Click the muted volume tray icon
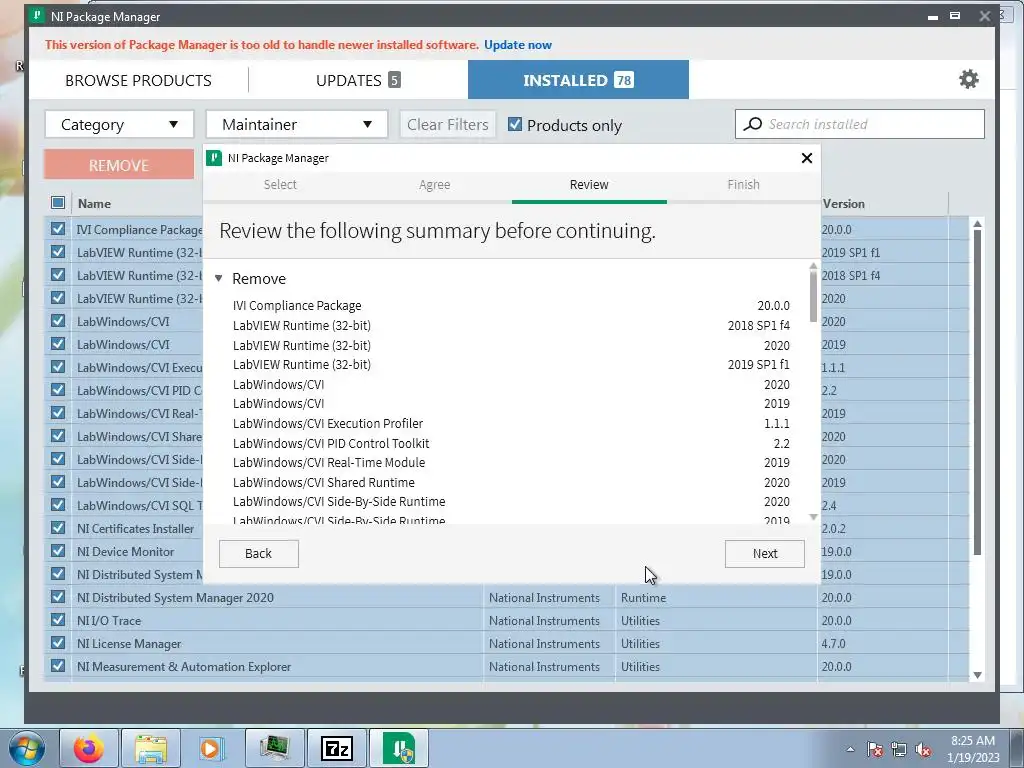The image size is (1024, 768). point(923,750)
